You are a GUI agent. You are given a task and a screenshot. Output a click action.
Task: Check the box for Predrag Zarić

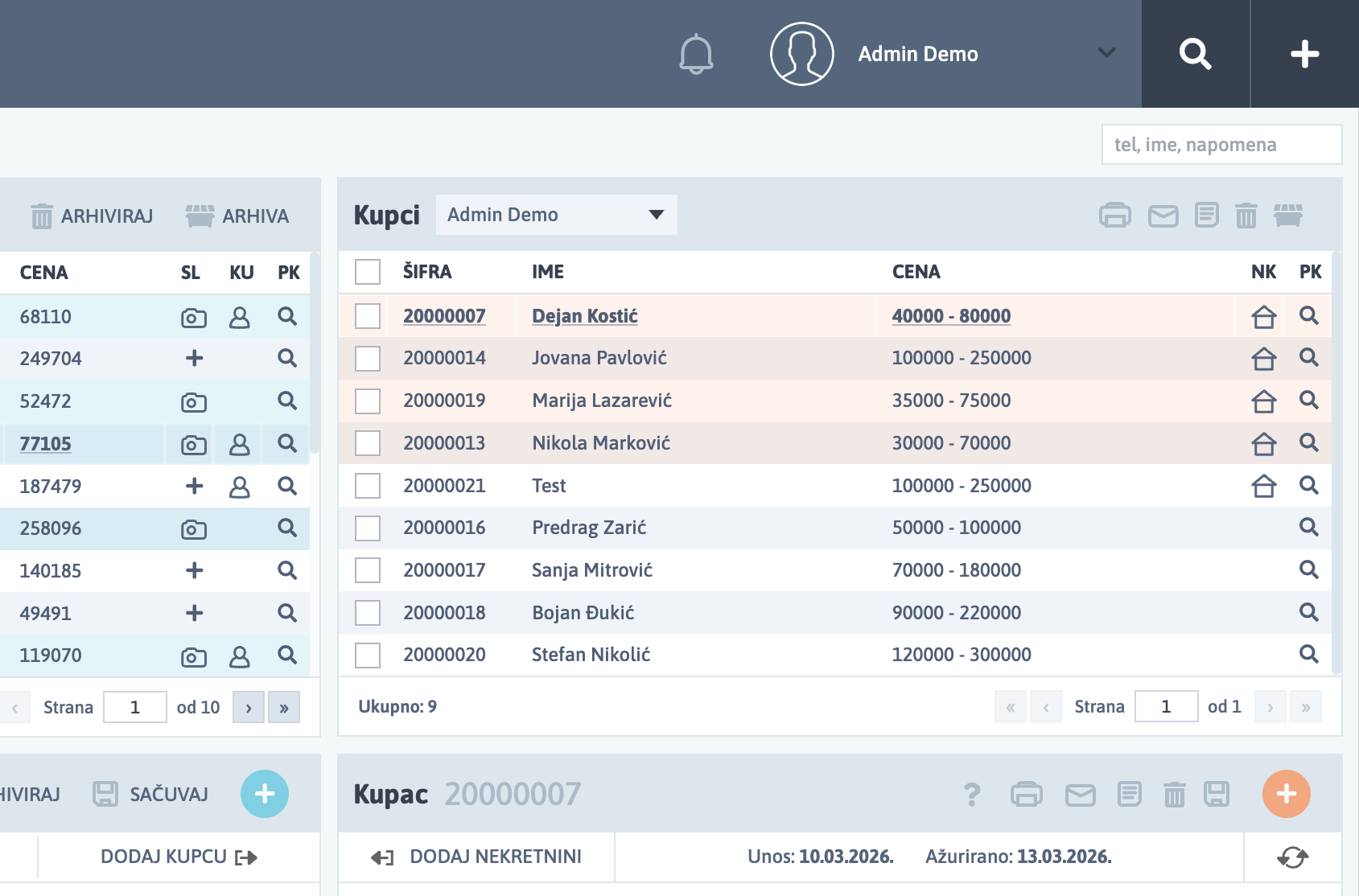(368, 528)
